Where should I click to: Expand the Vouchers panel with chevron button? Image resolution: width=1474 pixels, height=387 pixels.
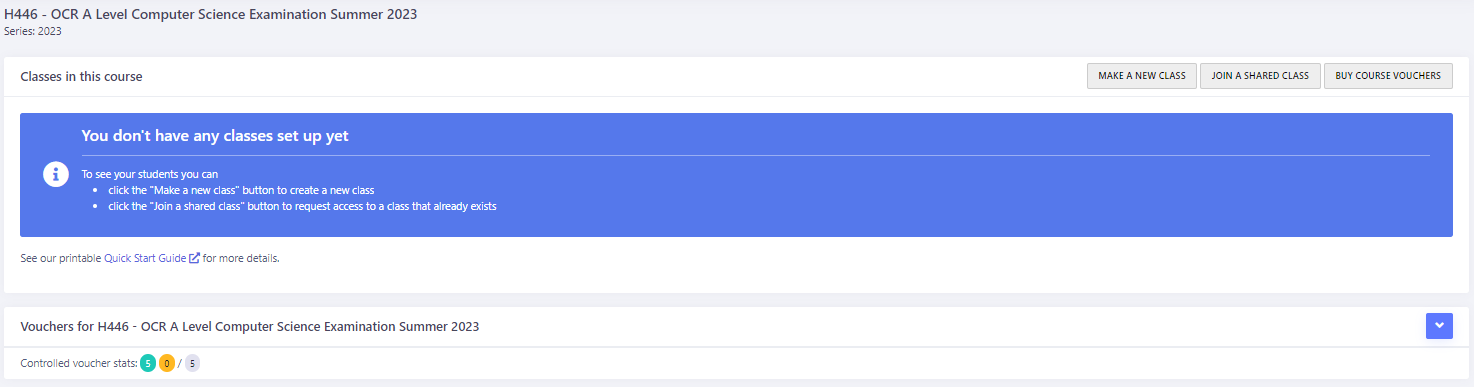1439,326
